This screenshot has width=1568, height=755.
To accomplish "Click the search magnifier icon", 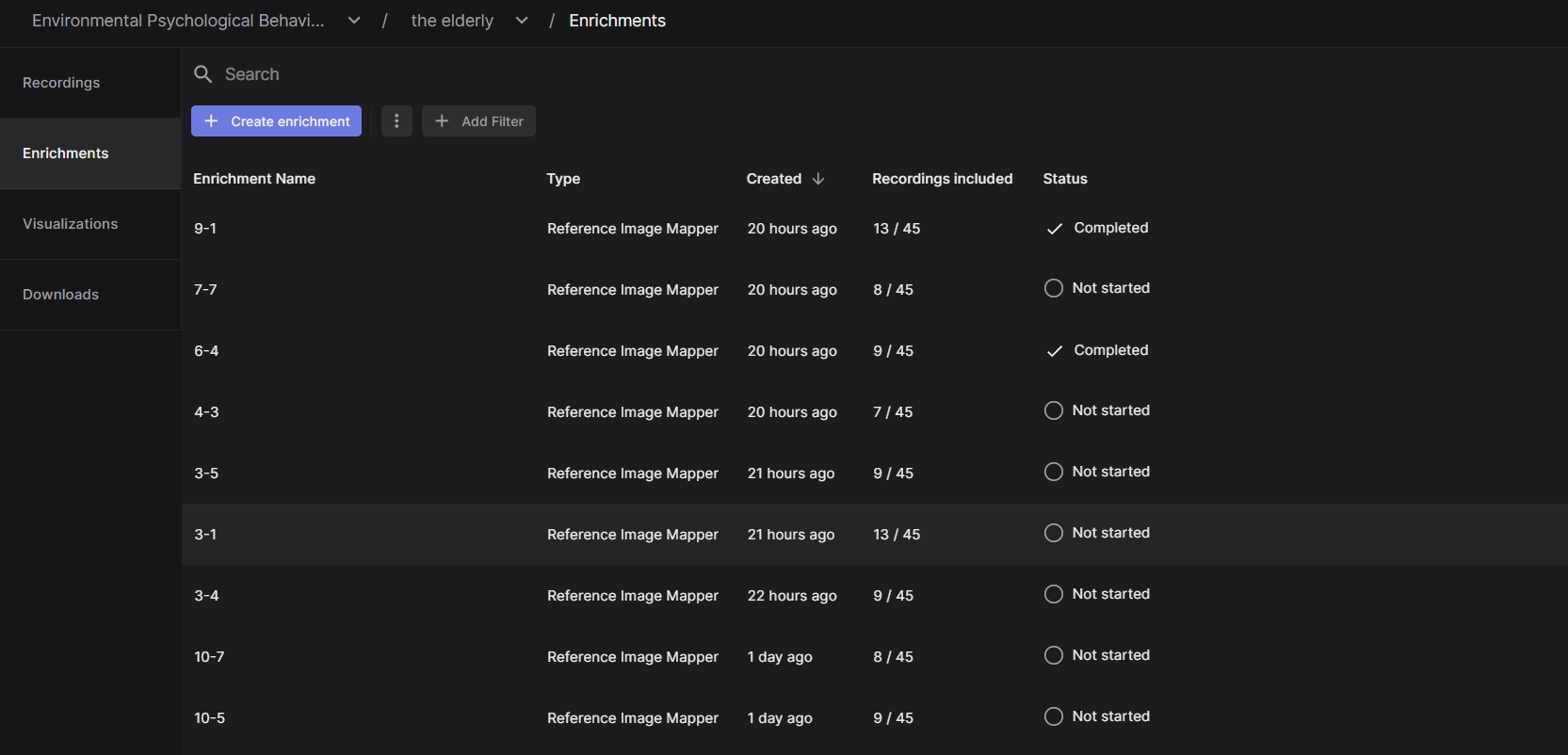I will click(202, 73).
